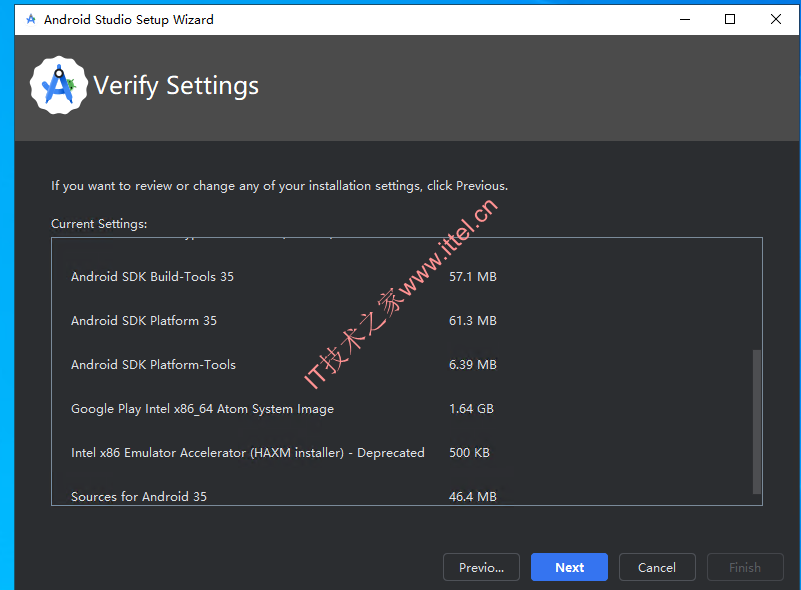Click the 1.64 GB size value
The width and height of the screenshot is (801, 590).
pyautogui.click(x=471, y=409)
